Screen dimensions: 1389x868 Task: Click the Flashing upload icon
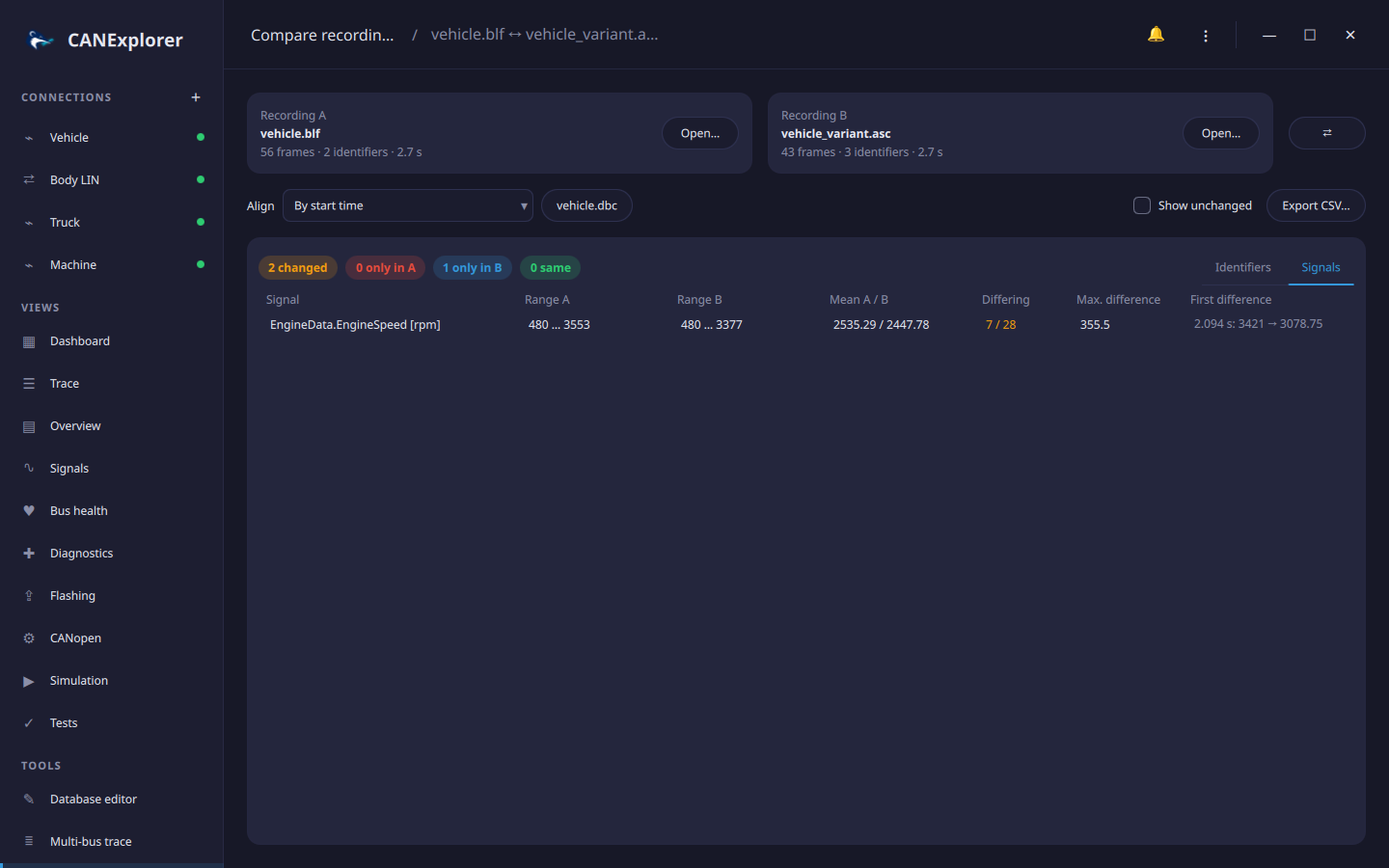point(29,596)
